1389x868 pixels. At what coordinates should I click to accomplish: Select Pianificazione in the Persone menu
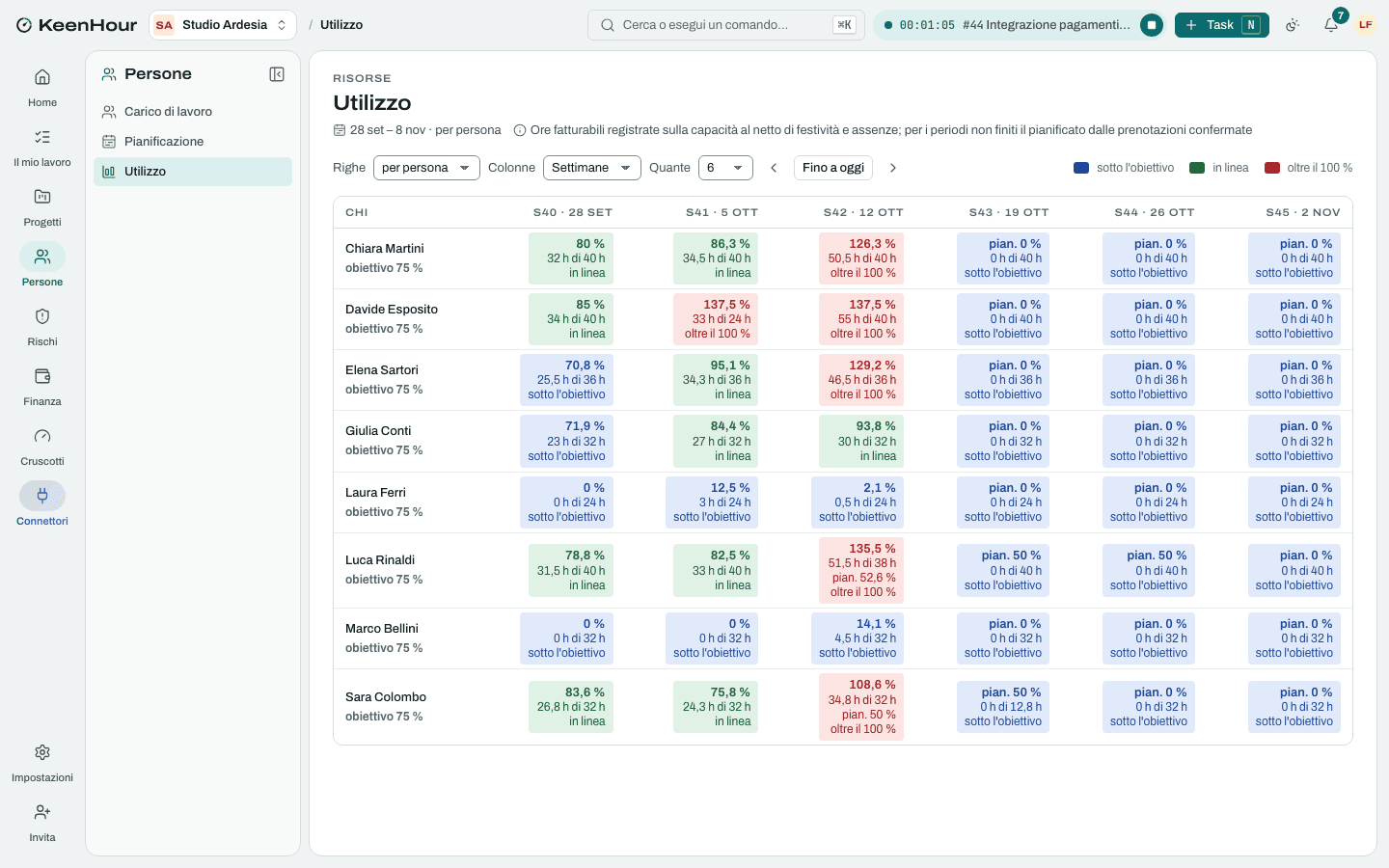point(193,142)
